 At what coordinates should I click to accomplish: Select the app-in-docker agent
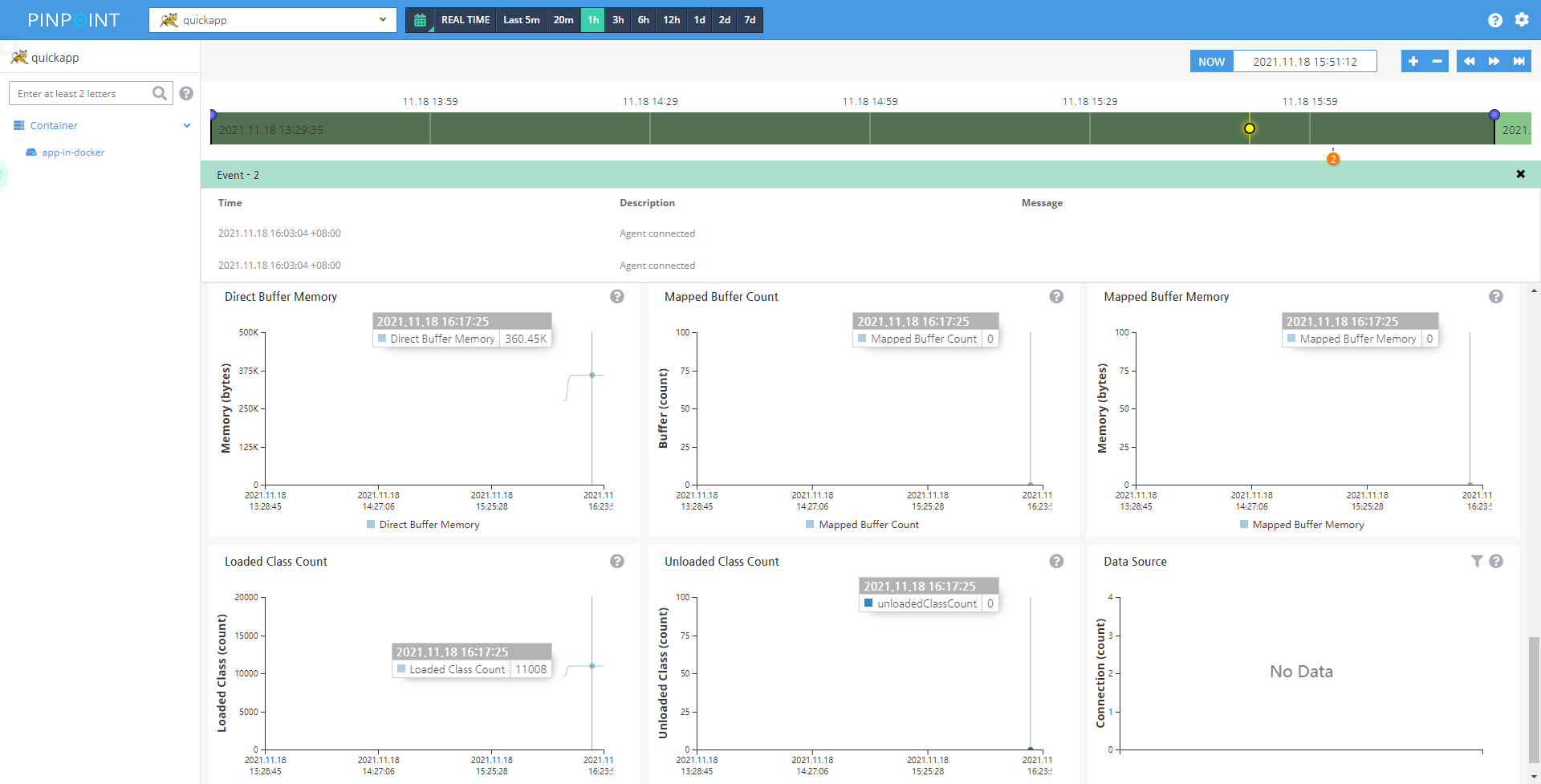[x=72, y=152]
